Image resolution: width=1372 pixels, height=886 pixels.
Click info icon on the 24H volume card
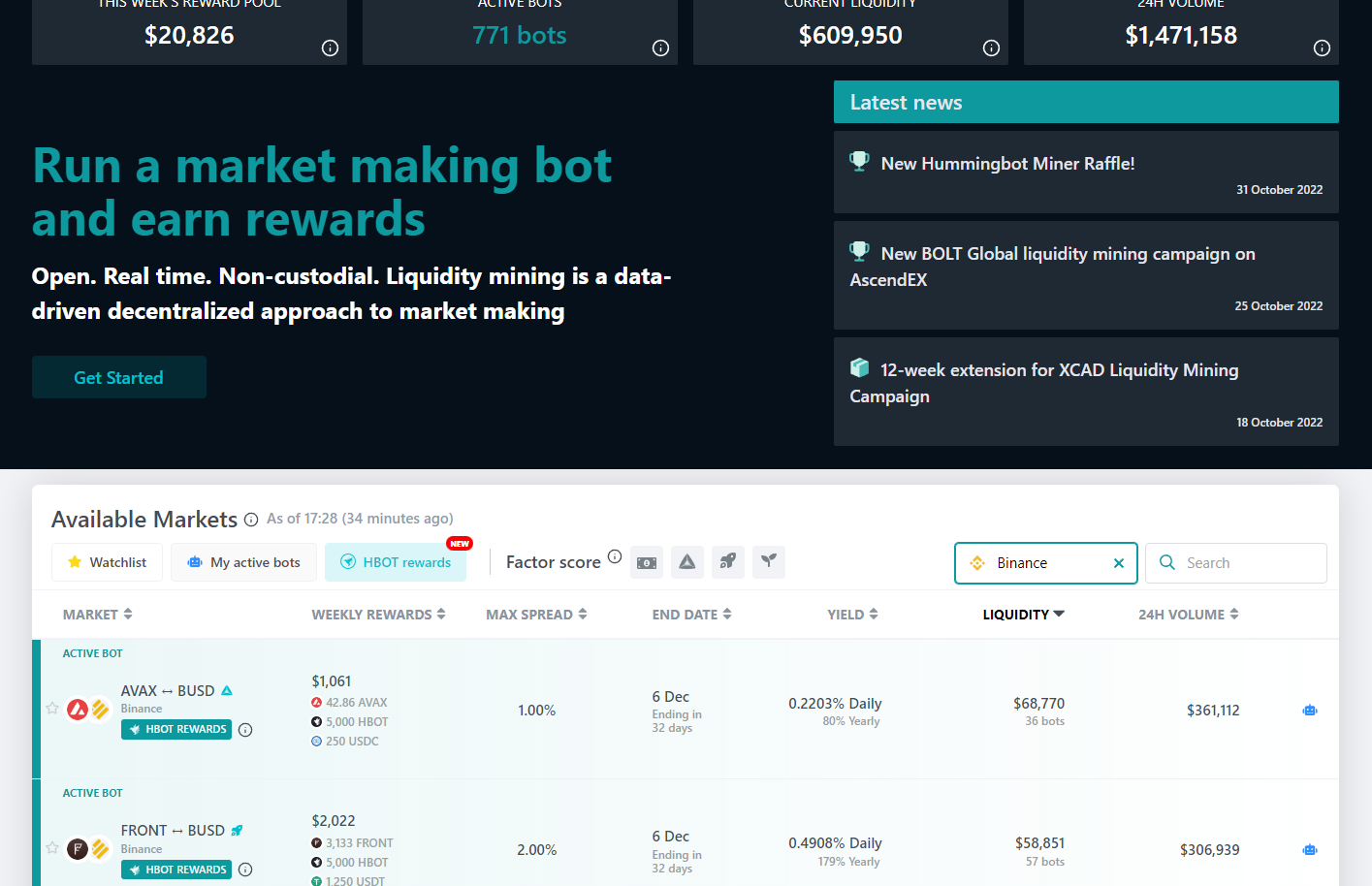[x=1322, y=48]
